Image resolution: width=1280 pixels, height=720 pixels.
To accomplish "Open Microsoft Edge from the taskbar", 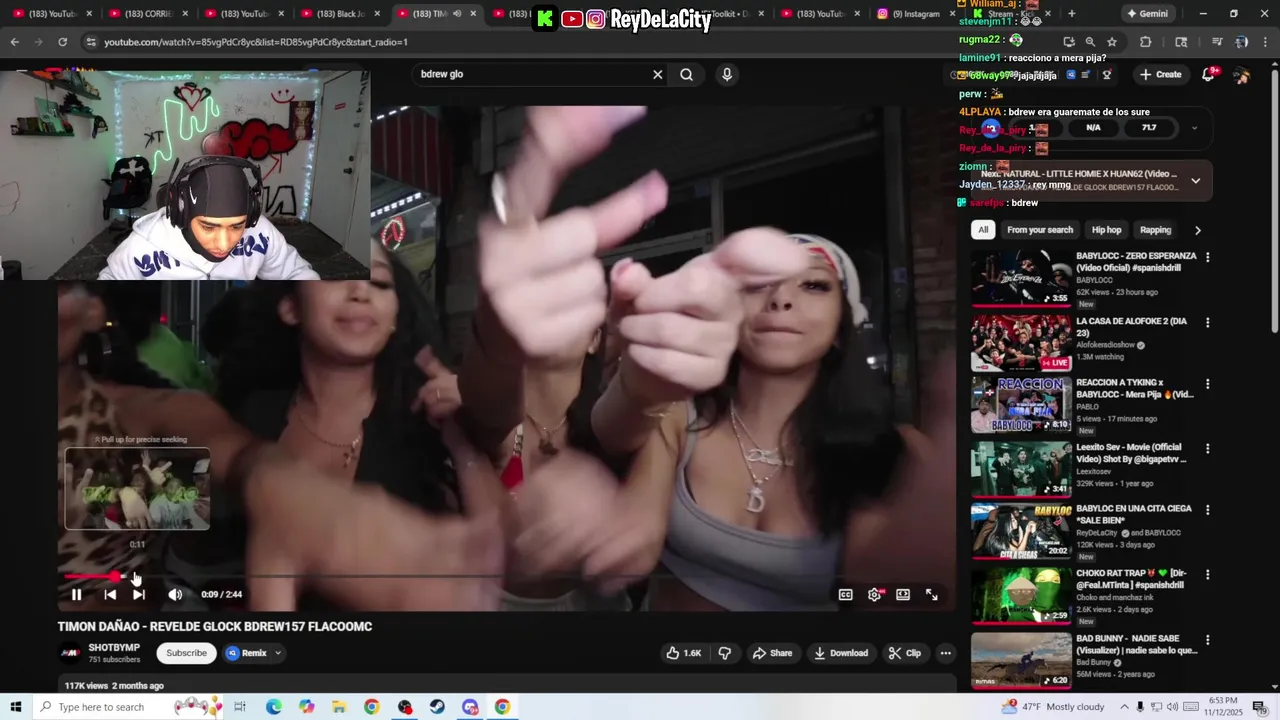I will coord(273,707).
